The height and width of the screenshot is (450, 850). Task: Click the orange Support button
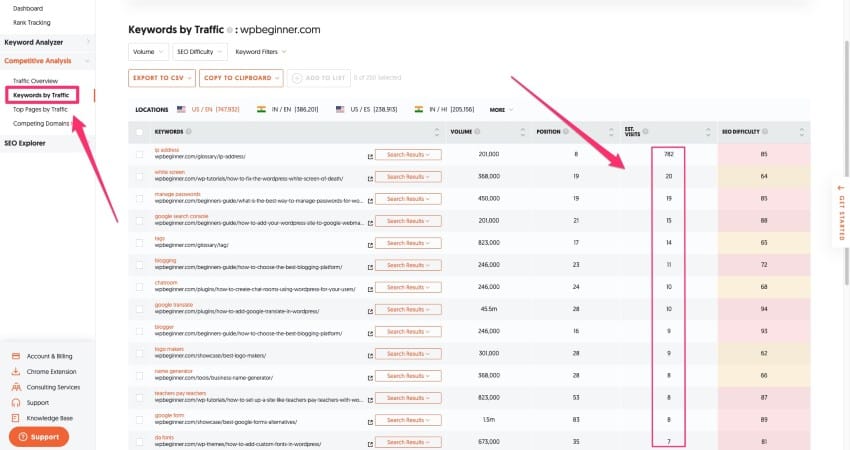click(39, 437)
